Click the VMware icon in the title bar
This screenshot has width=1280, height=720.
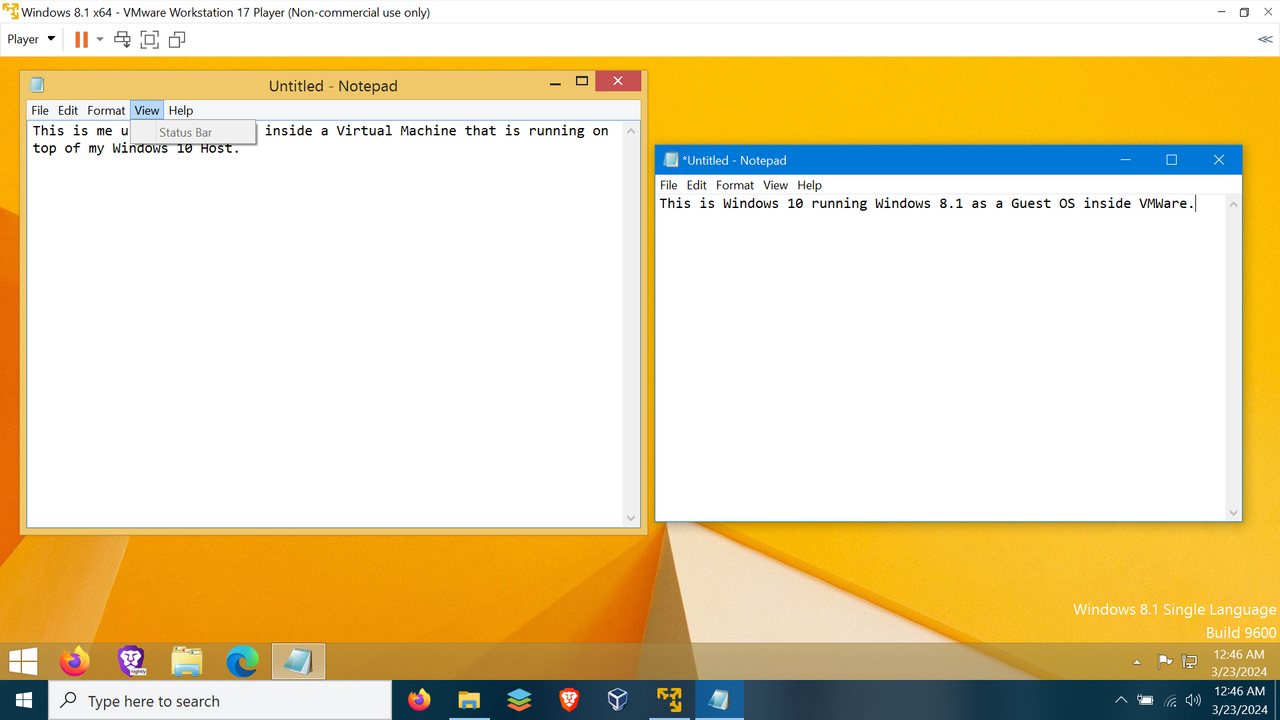[x=10, y=13]
